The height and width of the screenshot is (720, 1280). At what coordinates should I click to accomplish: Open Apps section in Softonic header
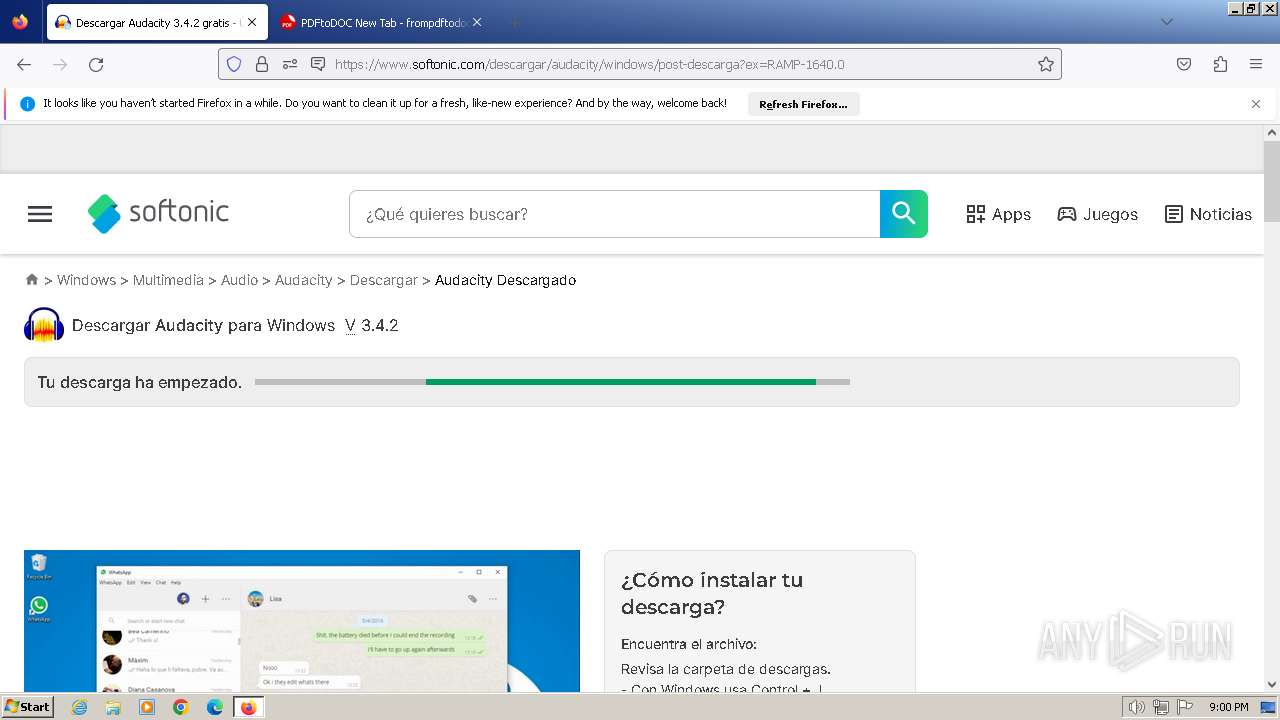998,214
